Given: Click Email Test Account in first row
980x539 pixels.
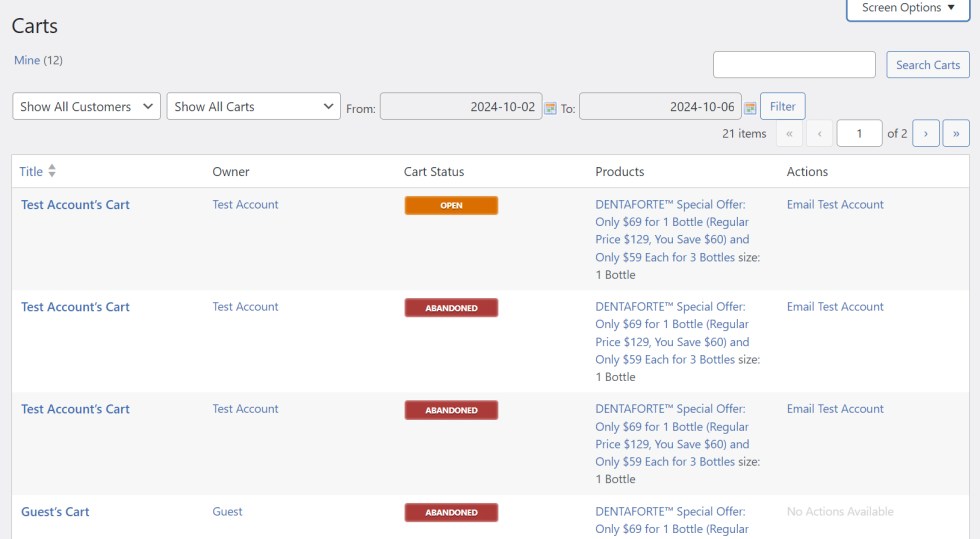Looking at the screenshot, I should [835, 205].
